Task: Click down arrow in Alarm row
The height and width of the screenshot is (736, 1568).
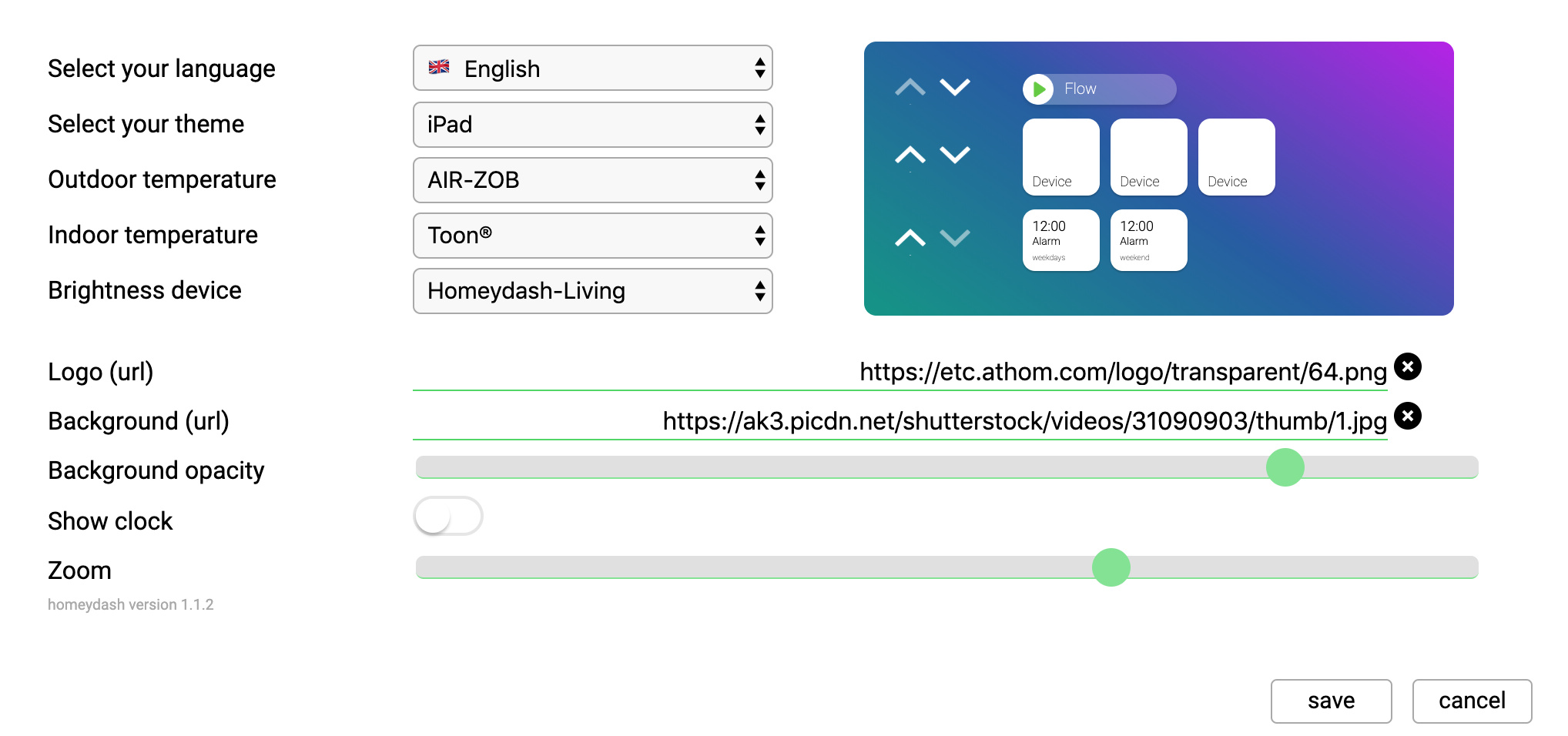Action: point(955,238)
